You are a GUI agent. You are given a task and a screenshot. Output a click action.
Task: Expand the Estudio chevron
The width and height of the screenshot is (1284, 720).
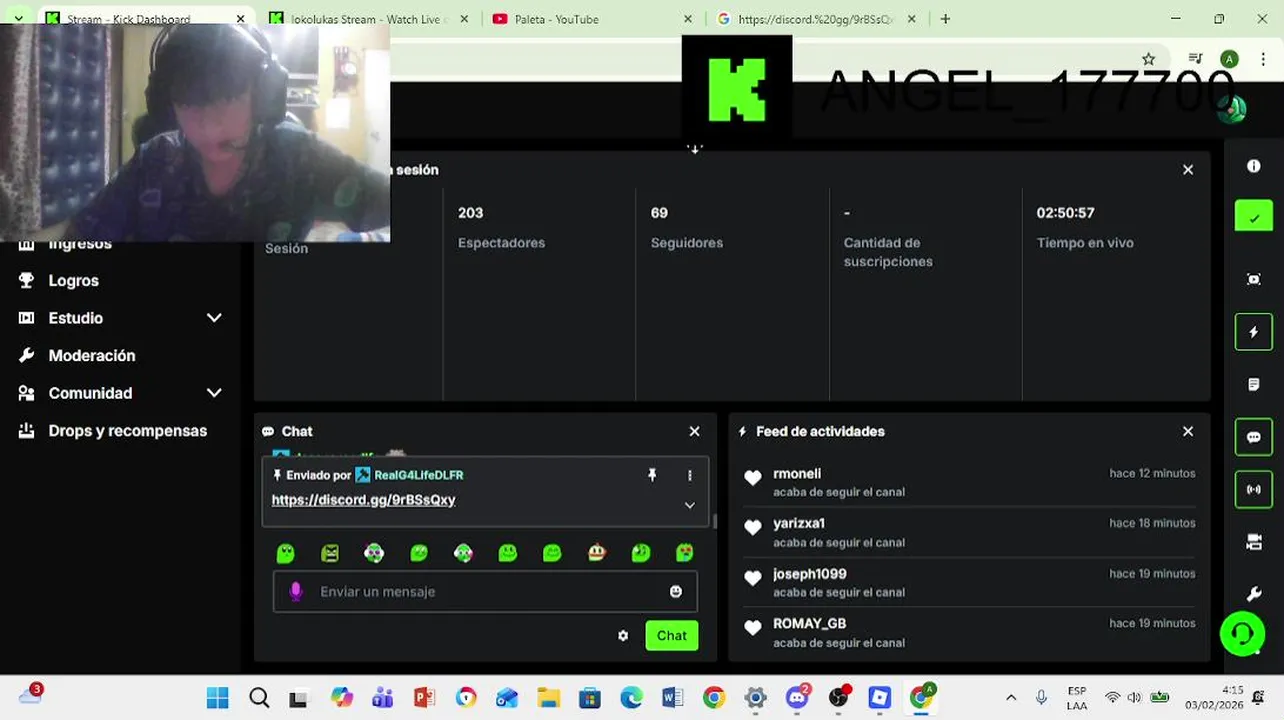click(214, 318)
